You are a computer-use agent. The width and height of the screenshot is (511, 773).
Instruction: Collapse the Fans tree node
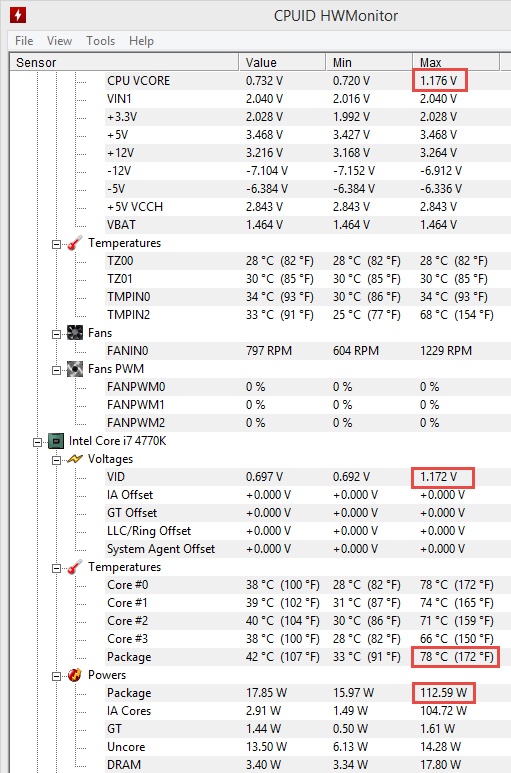(x=57, y=334)
